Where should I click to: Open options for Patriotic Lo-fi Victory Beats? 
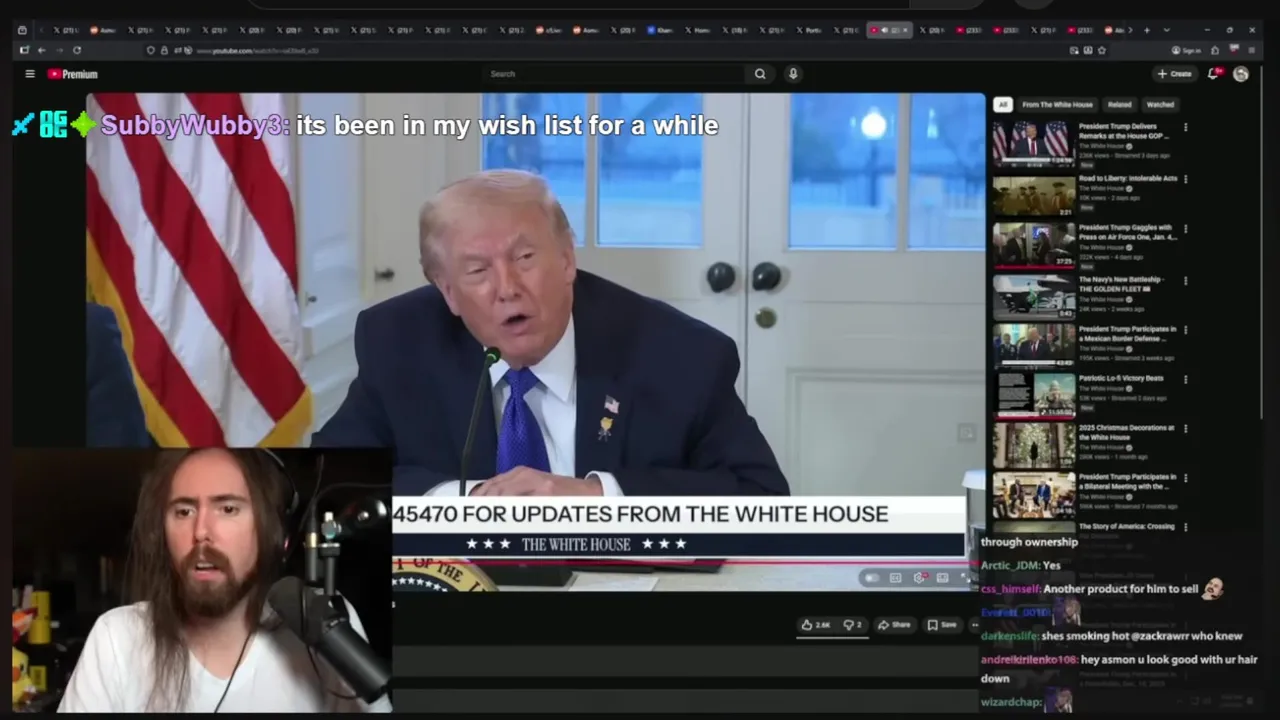pyautogui.click(x=1186, y=379)
